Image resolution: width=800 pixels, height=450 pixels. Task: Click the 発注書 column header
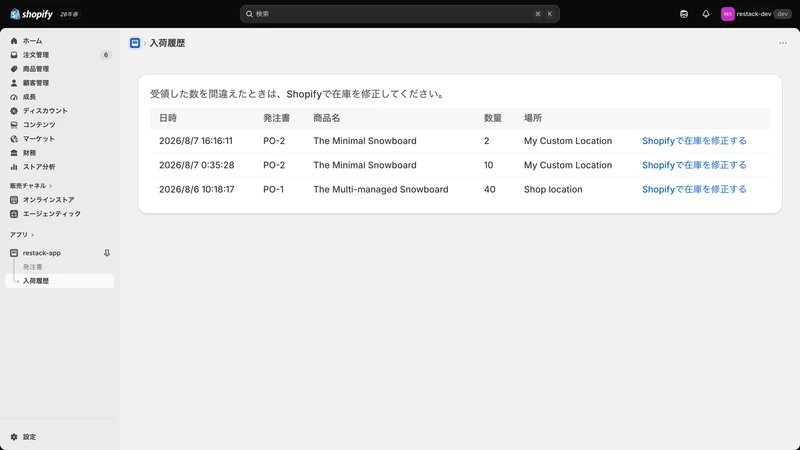277,118
